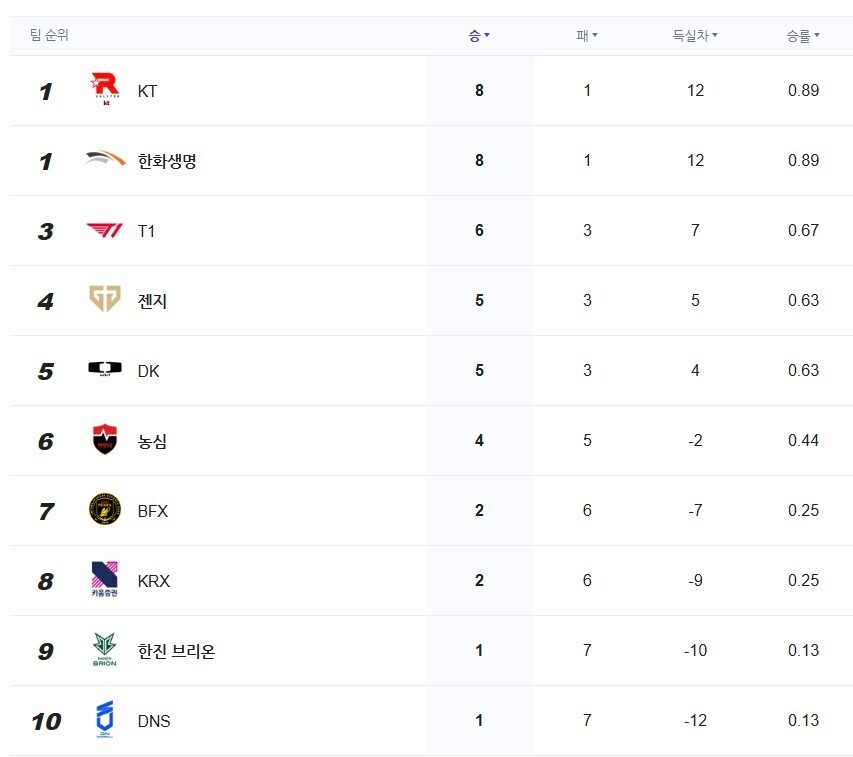
Task: Click the KRX 키움증권 logo
Action: pyautogui.click(x=104, y=579)
